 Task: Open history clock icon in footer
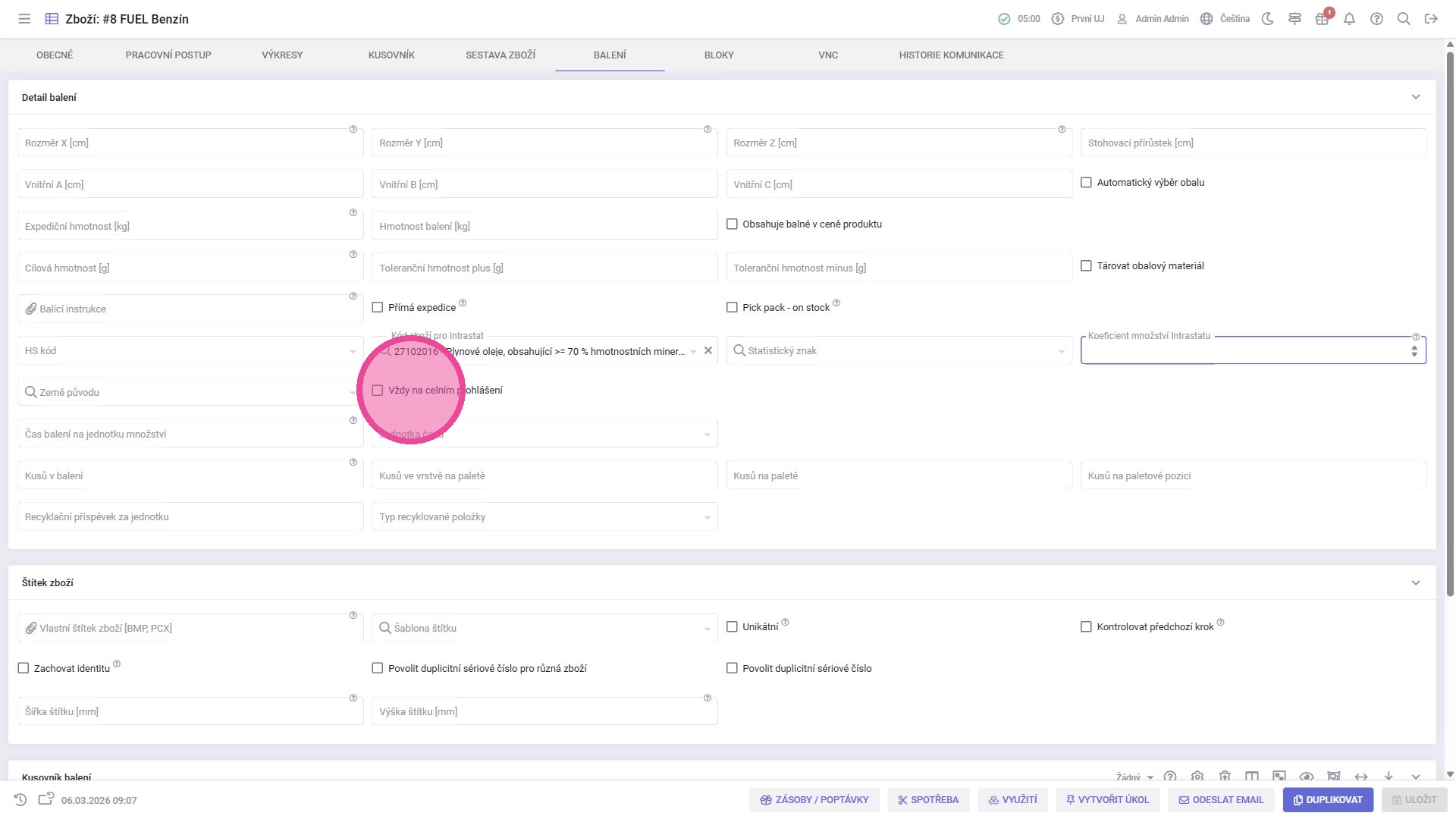(x=20, y=800)
